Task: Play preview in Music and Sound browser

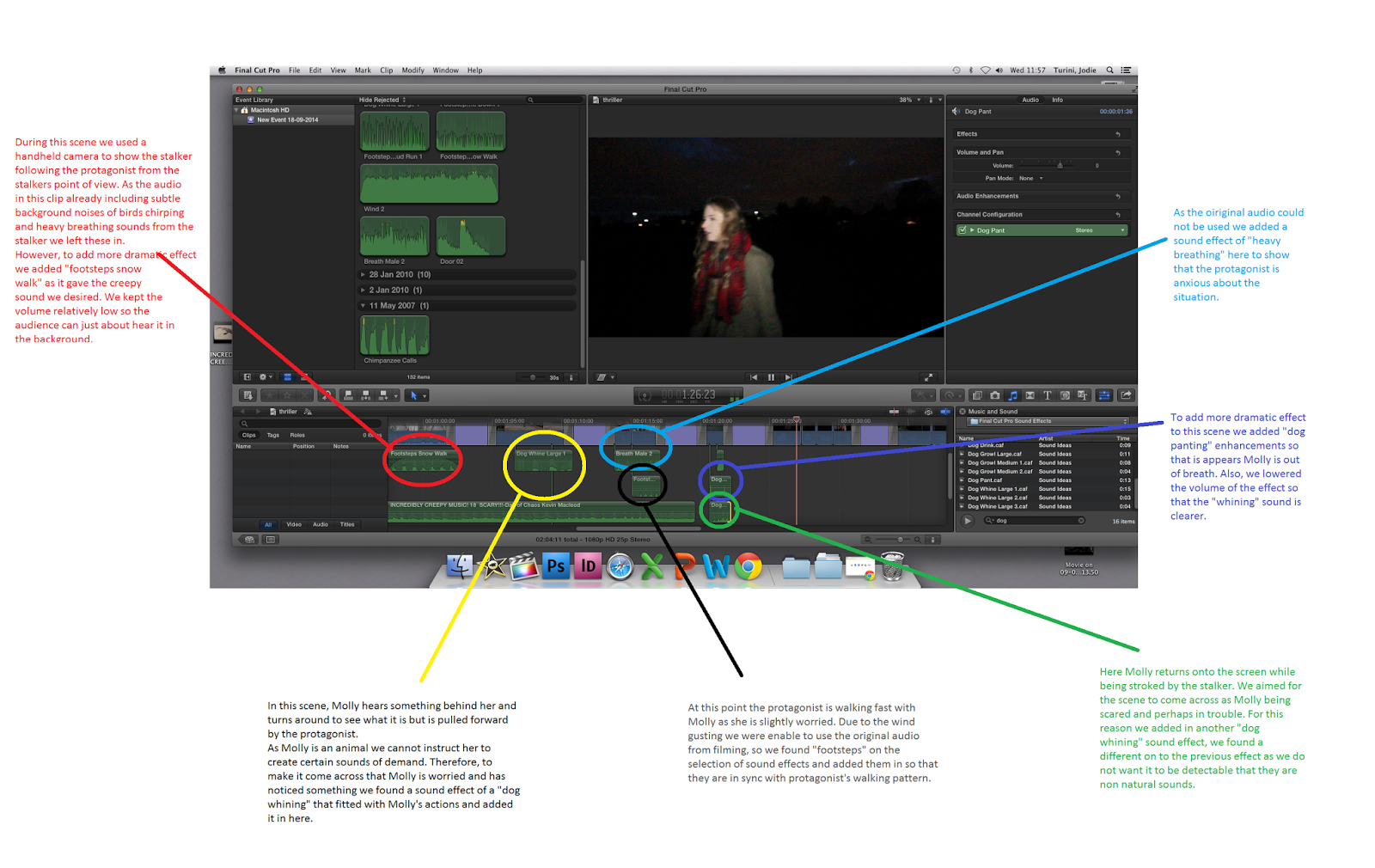Action: point(968,521)
